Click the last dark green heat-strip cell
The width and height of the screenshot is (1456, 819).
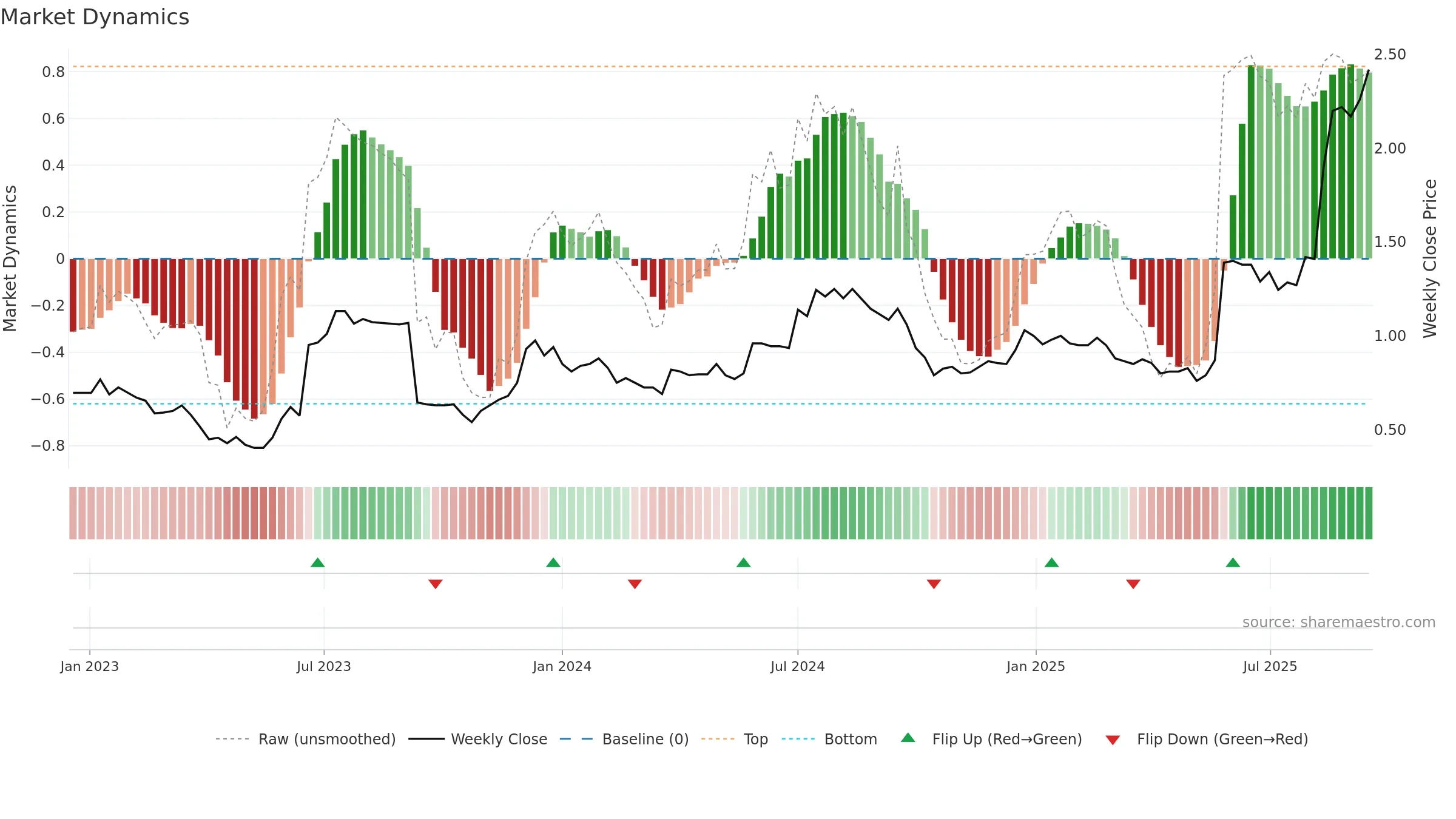pos(1369,513)
